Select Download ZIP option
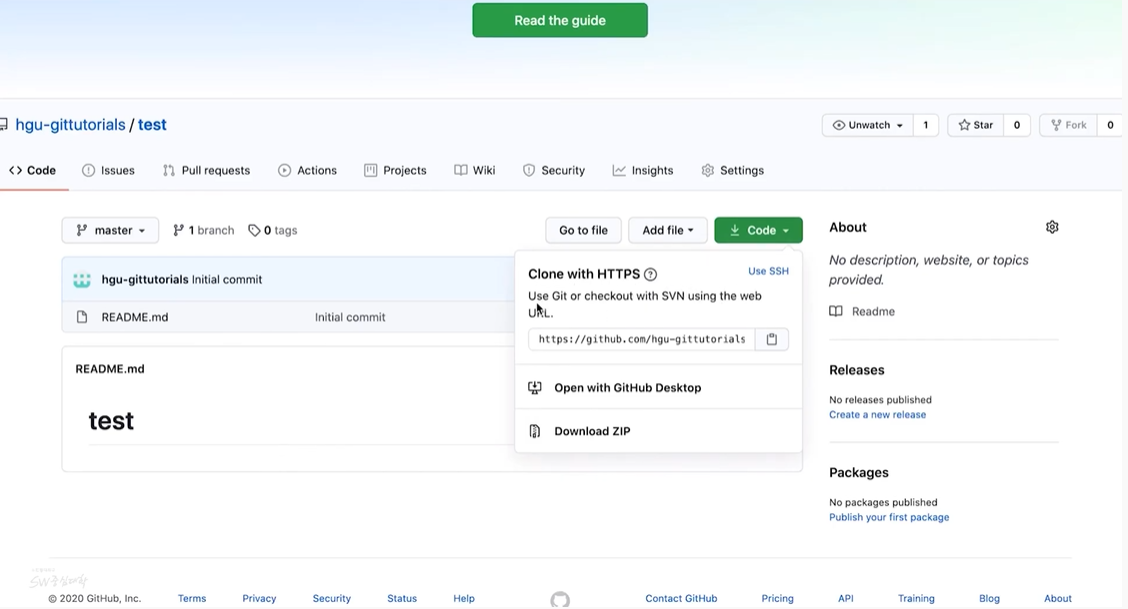The height and width of the screenshot is (609, 1128). tap(658, 431)
